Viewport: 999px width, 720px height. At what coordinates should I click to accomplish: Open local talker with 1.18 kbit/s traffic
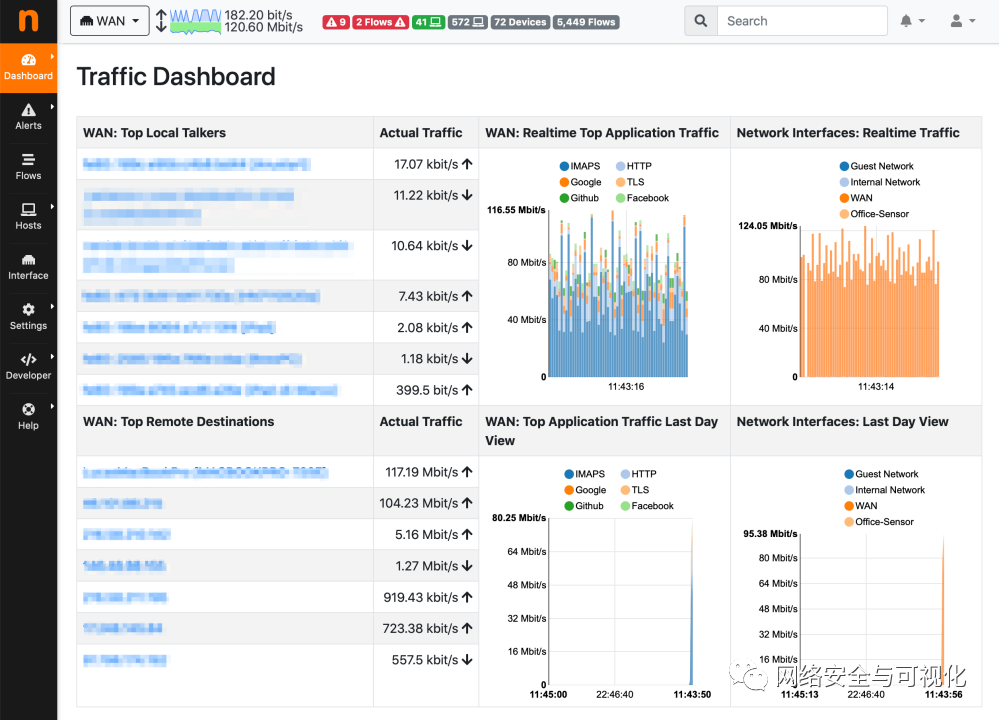point(192,359)
